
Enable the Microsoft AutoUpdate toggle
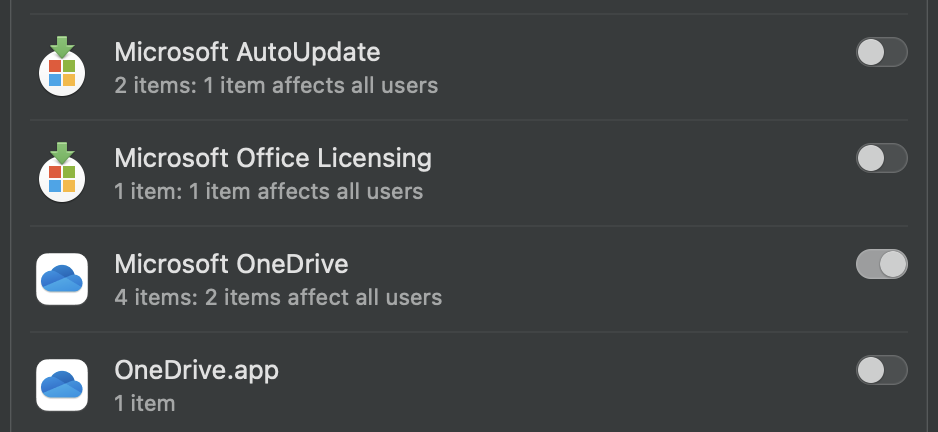pyautogui.click(x=881, y=52)
